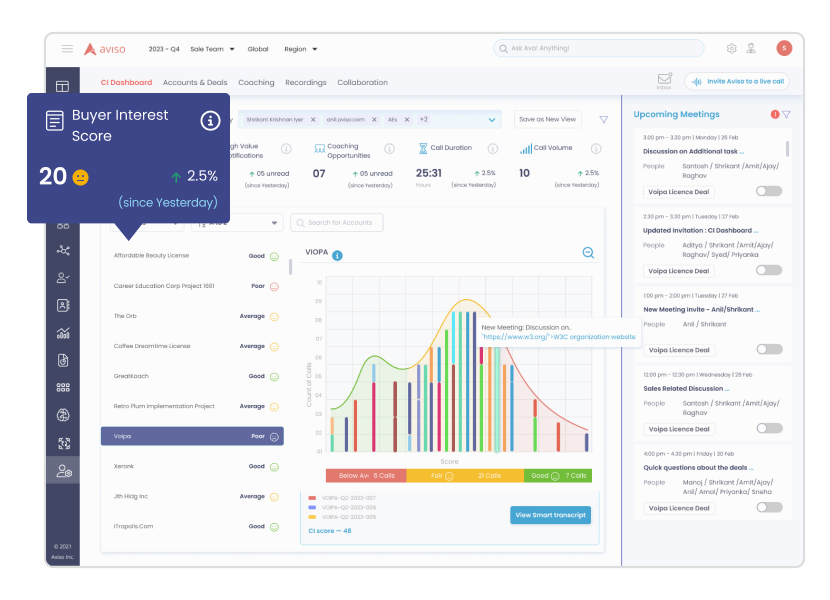The width and height of the screenshot is (830, 600).
Task: Click the Buyer Interest Score info icon
Action: pyautogui.click(x=210, y=120)
